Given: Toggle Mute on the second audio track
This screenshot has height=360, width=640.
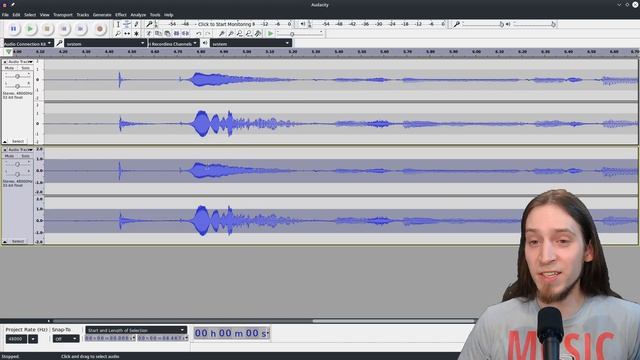Looking at the screenshot, I should 9,156.
